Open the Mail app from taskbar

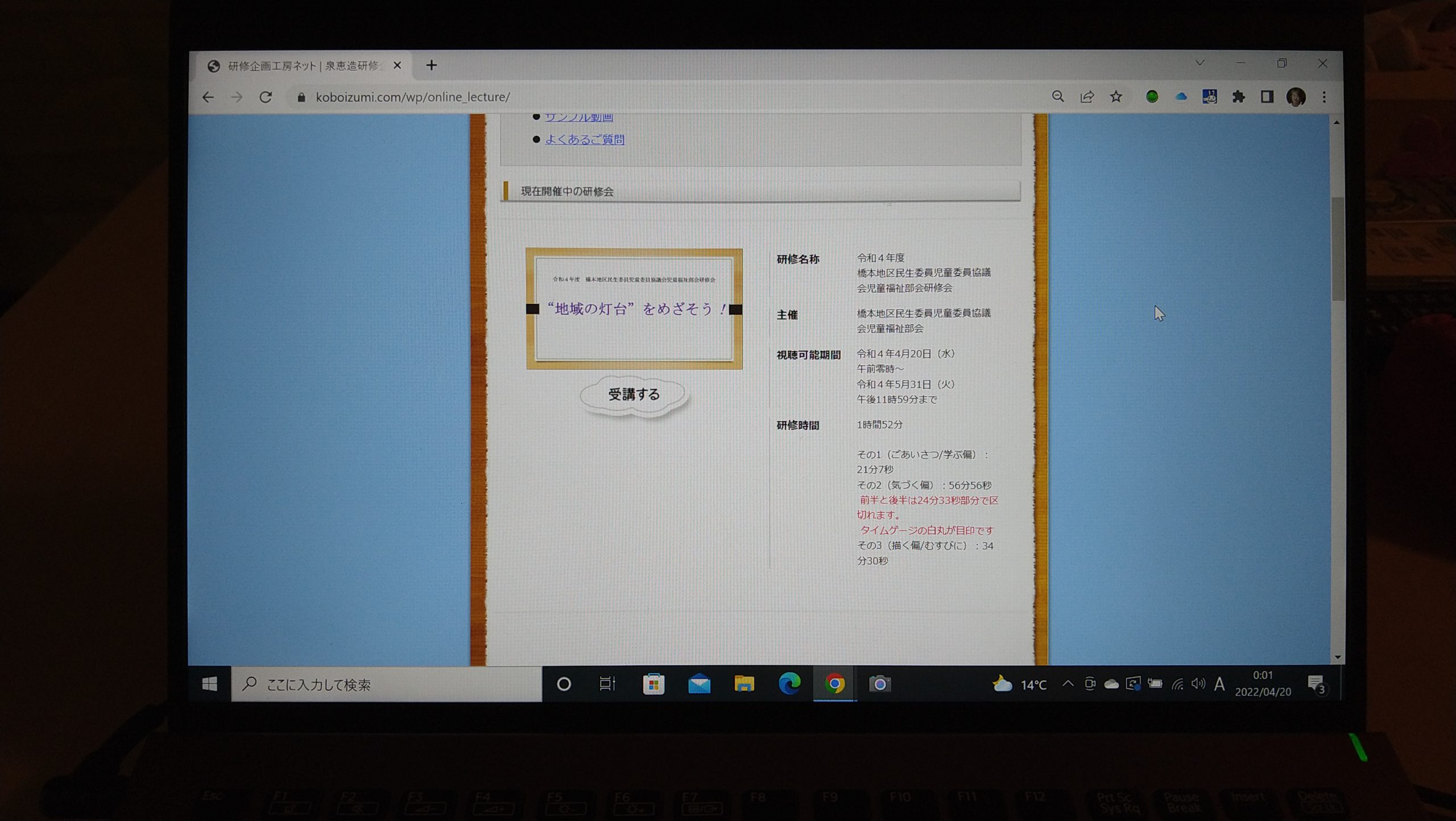699,684
